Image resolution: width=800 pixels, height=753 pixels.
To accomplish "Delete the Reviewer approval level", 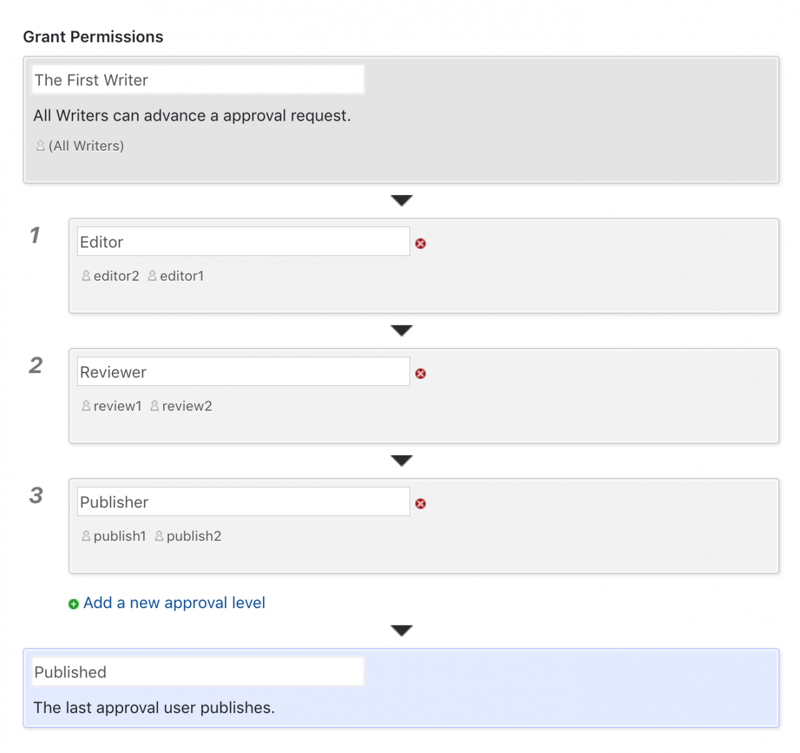I will 420,373.
